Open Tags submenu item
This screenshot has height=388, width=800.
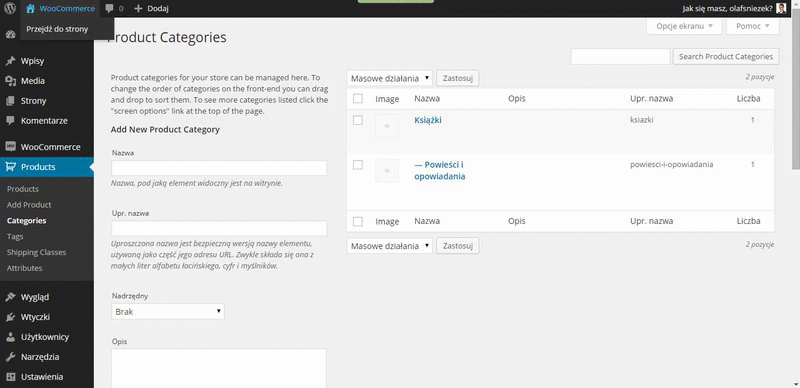point(15,236)
